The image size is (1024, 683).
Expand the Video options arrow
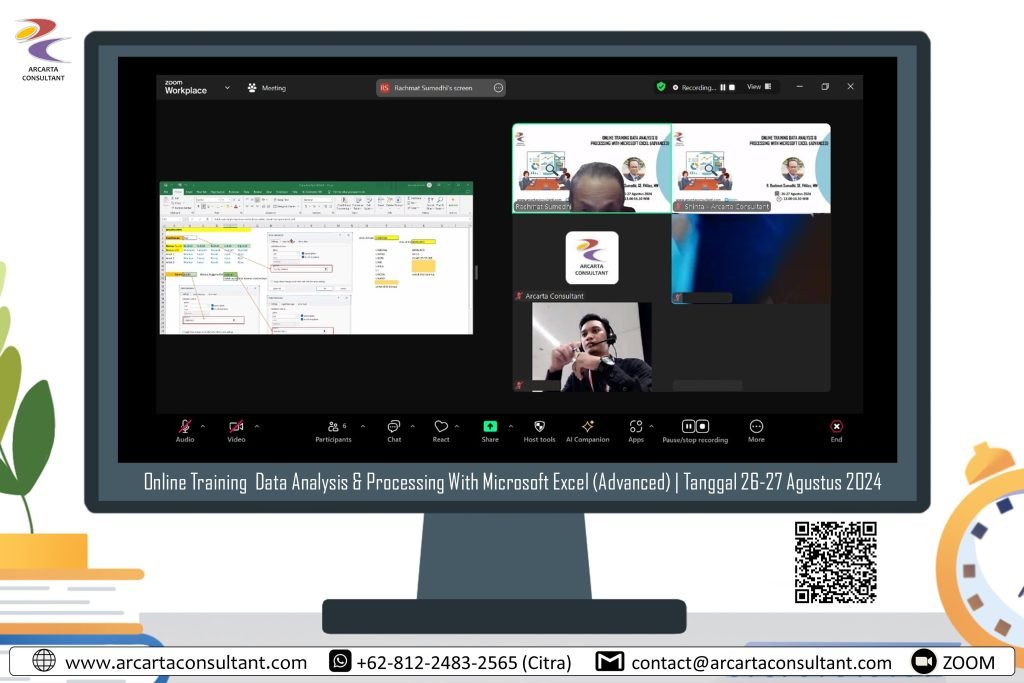(x=256, y=426)
